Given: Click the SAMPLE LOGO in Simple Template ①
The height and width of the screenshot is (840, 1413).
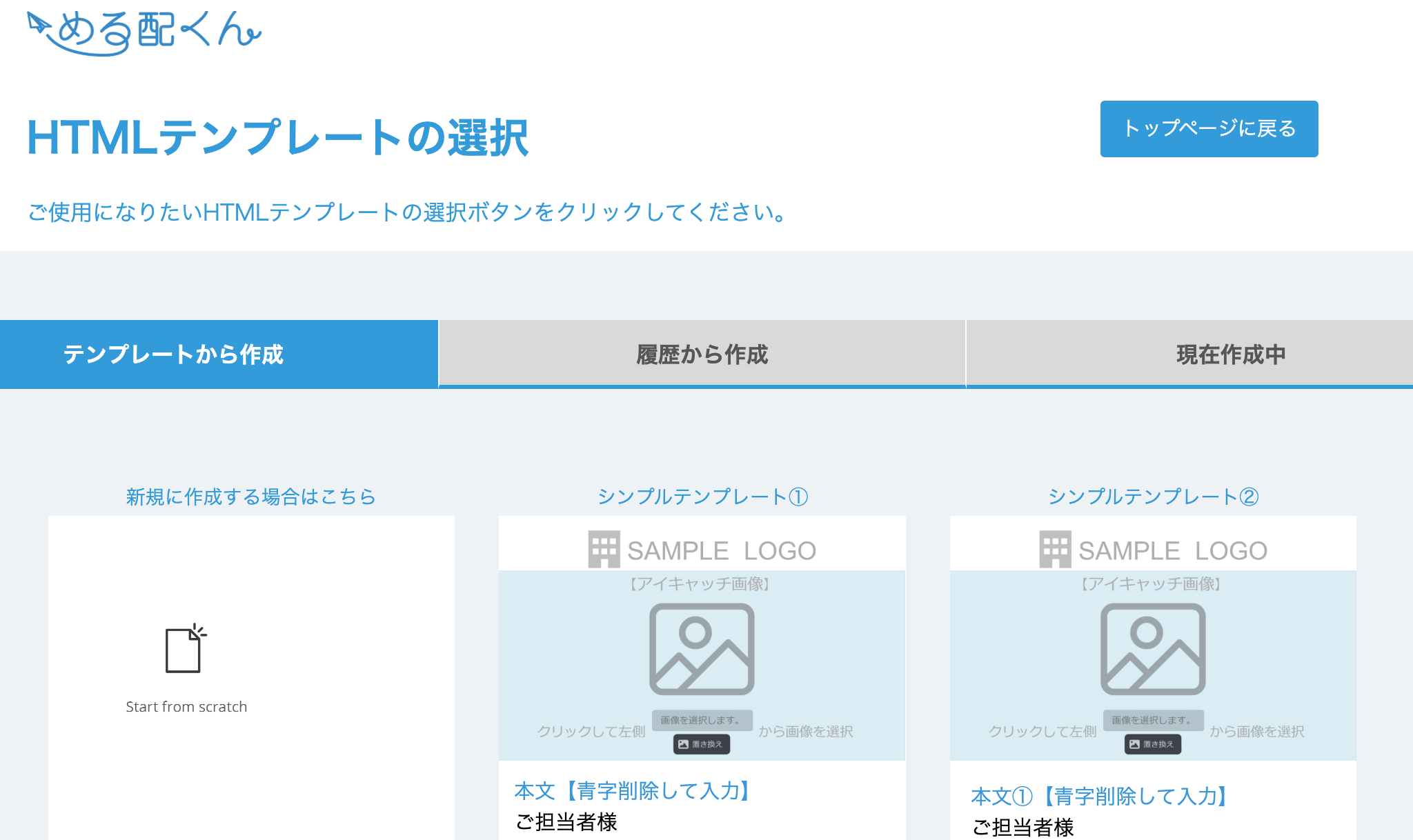Looking at the screenshot, I should point(702,550).
